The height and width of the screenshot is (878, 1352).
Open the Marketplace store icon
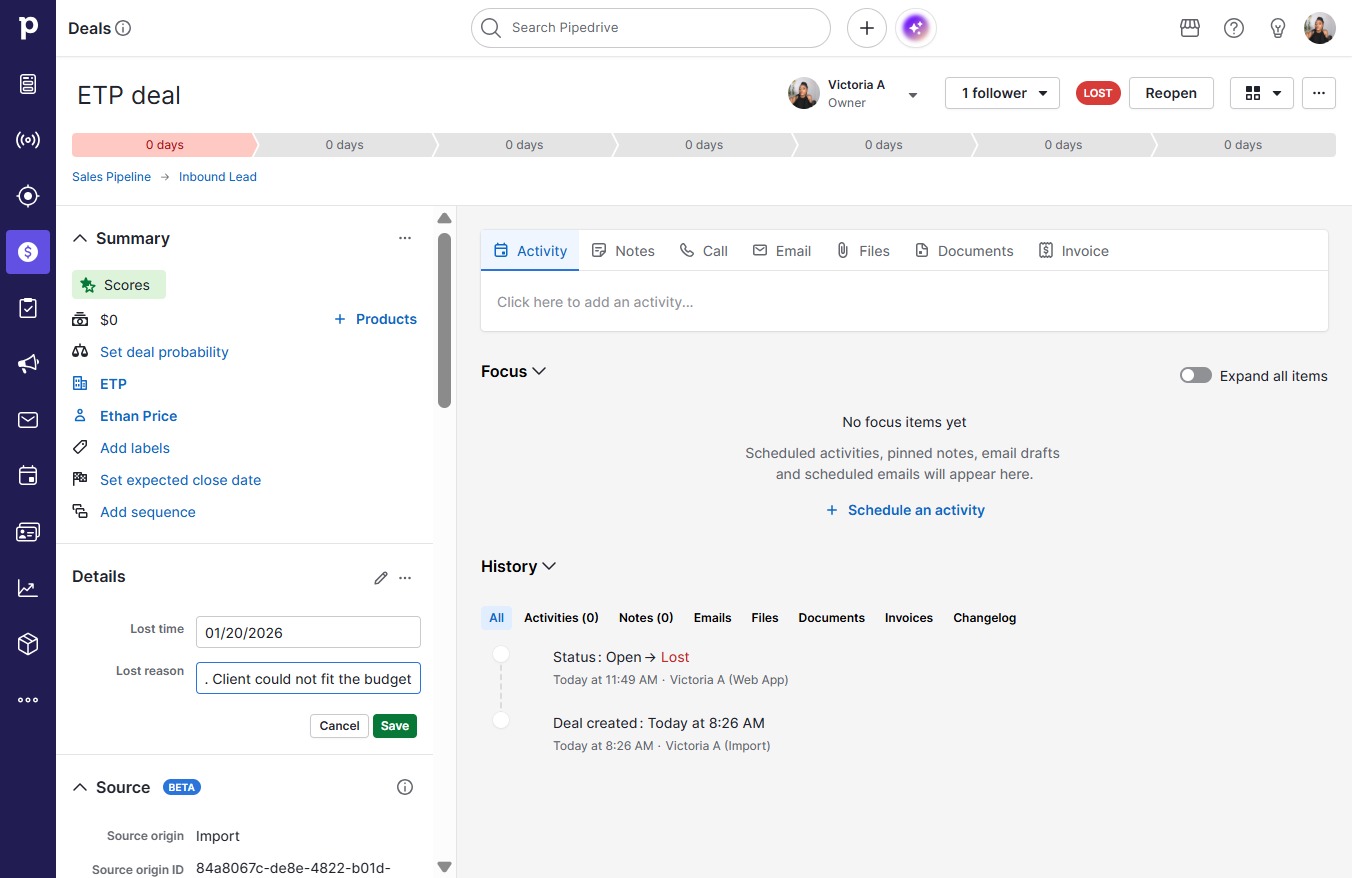1190,28
